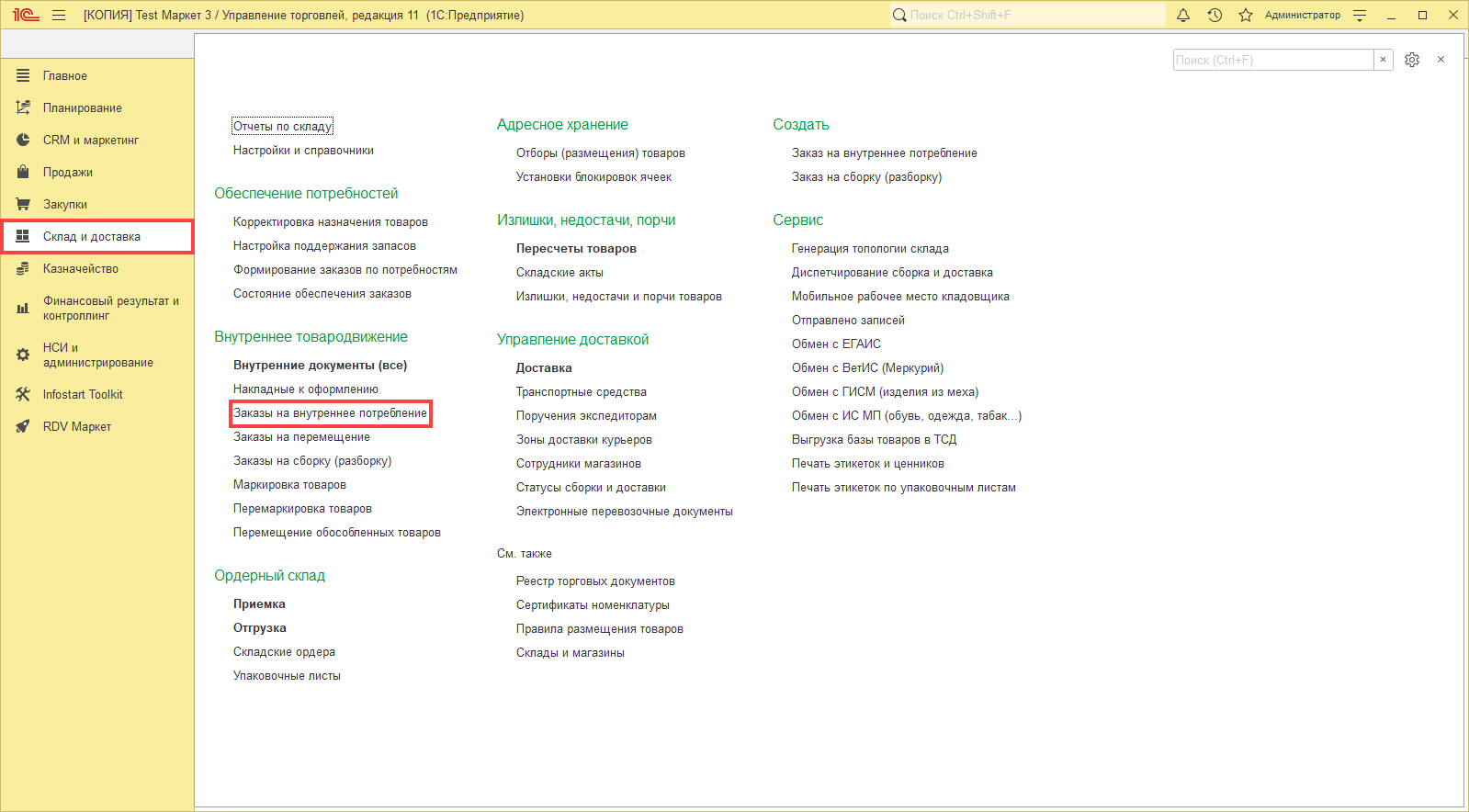Image resolution: width=1469 pixels, height=812 pixels.
Task: Click the Главное sidebar icon
Action: [x=23, y=75]
